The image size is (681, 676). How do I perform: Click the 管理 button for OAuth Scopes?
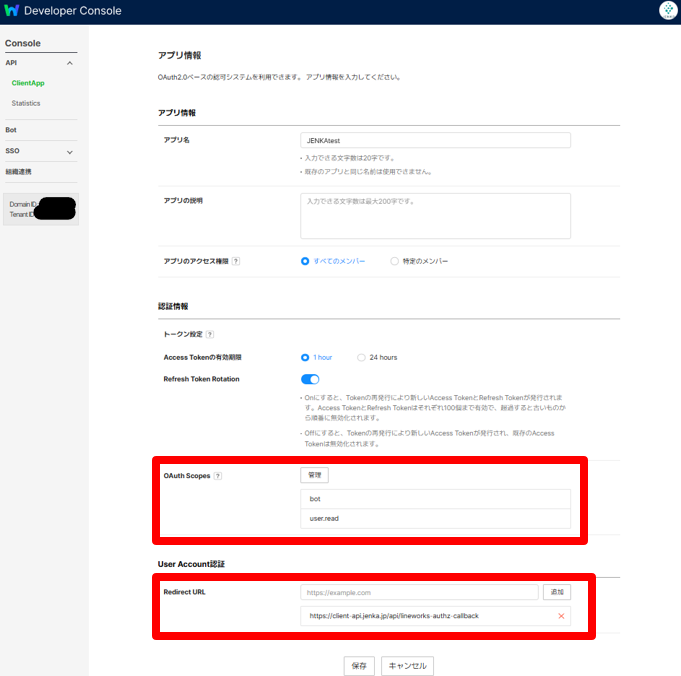pos(314,475)
